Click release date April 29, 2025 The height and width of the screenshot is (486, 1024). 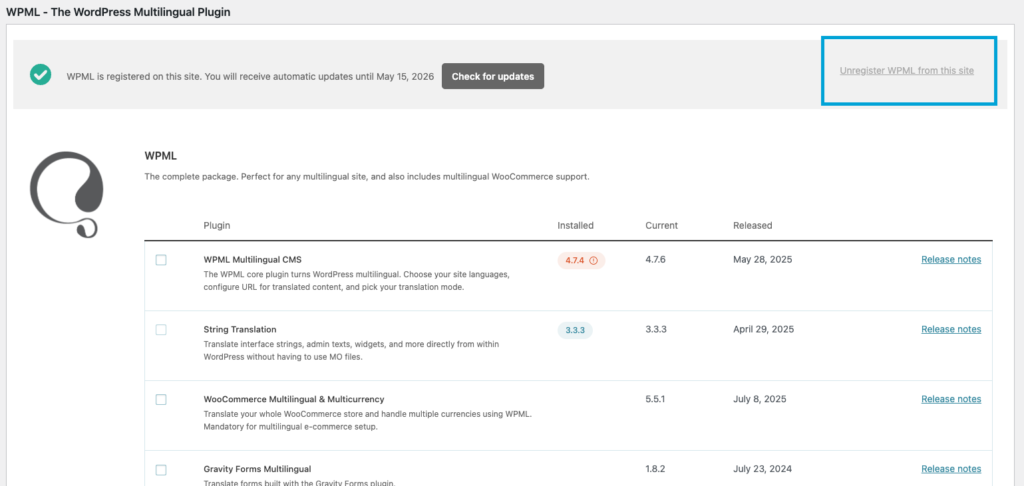point(763,329)
